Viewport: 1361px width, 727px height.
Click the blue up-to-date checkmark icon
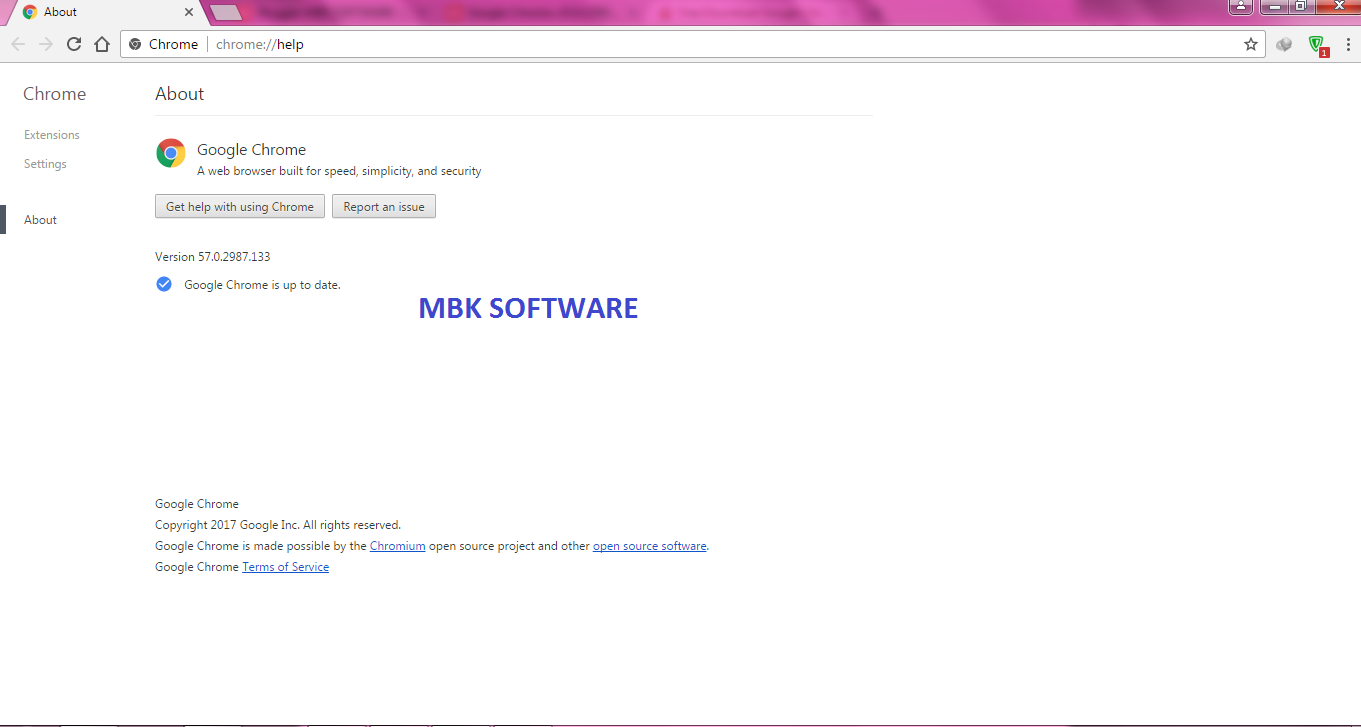[164, 284]
